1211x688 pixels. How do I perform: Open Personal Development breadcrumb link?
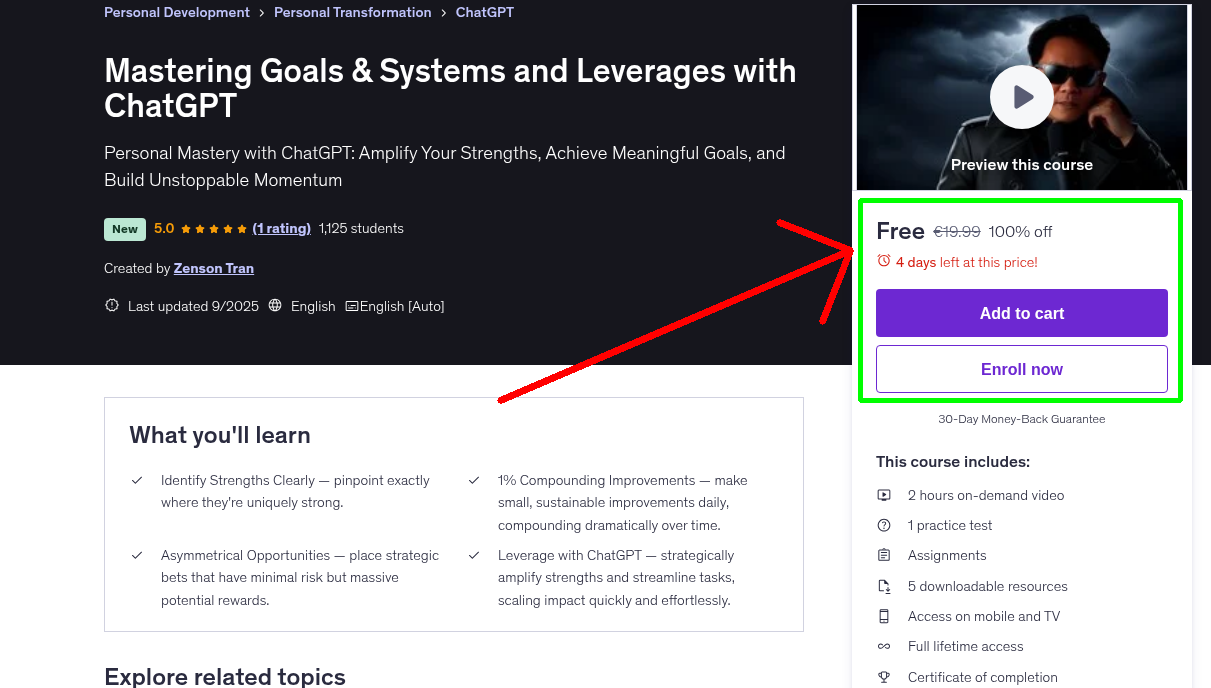pos(177,13)
